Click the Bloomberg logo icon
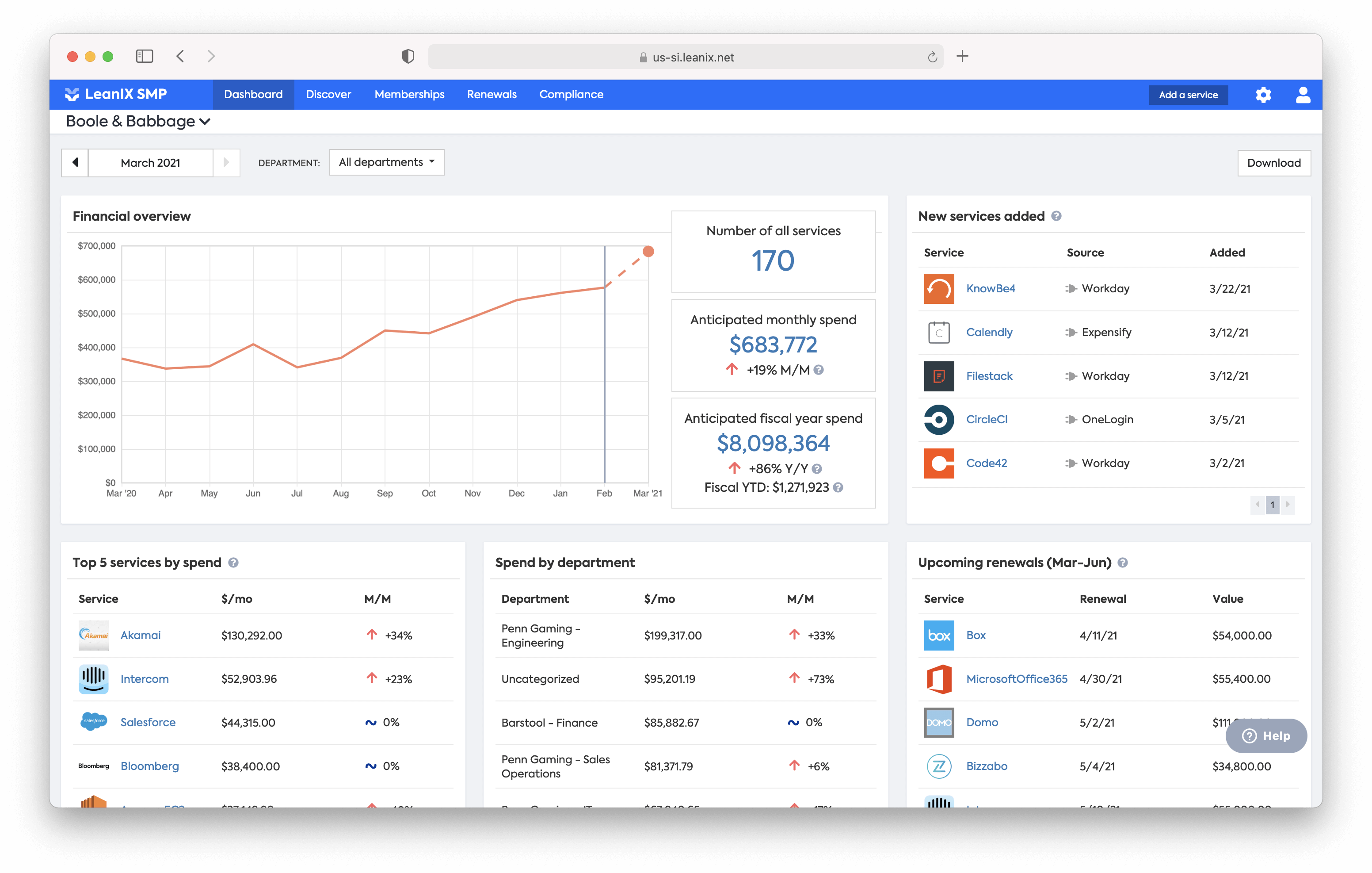This screenshot has height=873, width=1372. point(93,766)
